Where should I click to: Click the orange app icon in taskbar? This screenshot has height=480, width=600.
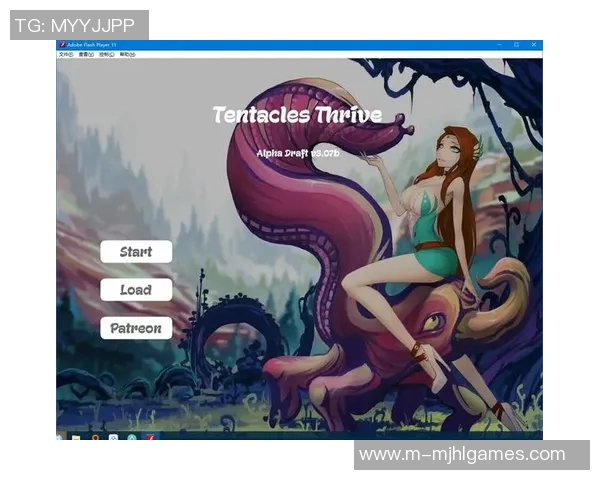[95, 436]
